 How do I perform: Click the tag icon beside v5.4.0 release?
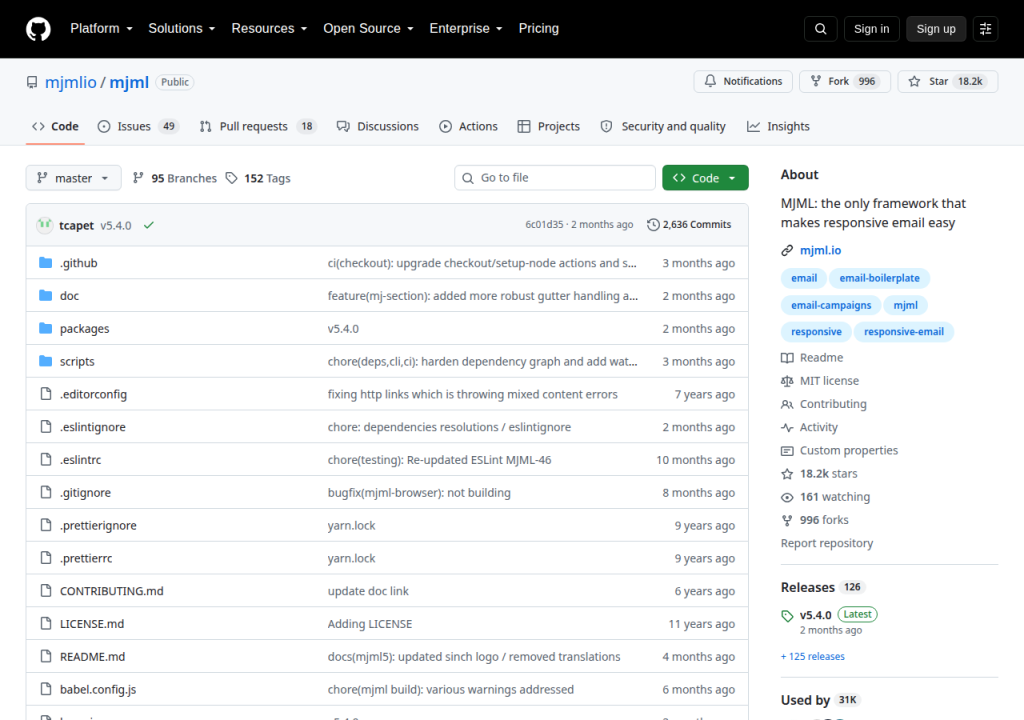coord(787,615)
